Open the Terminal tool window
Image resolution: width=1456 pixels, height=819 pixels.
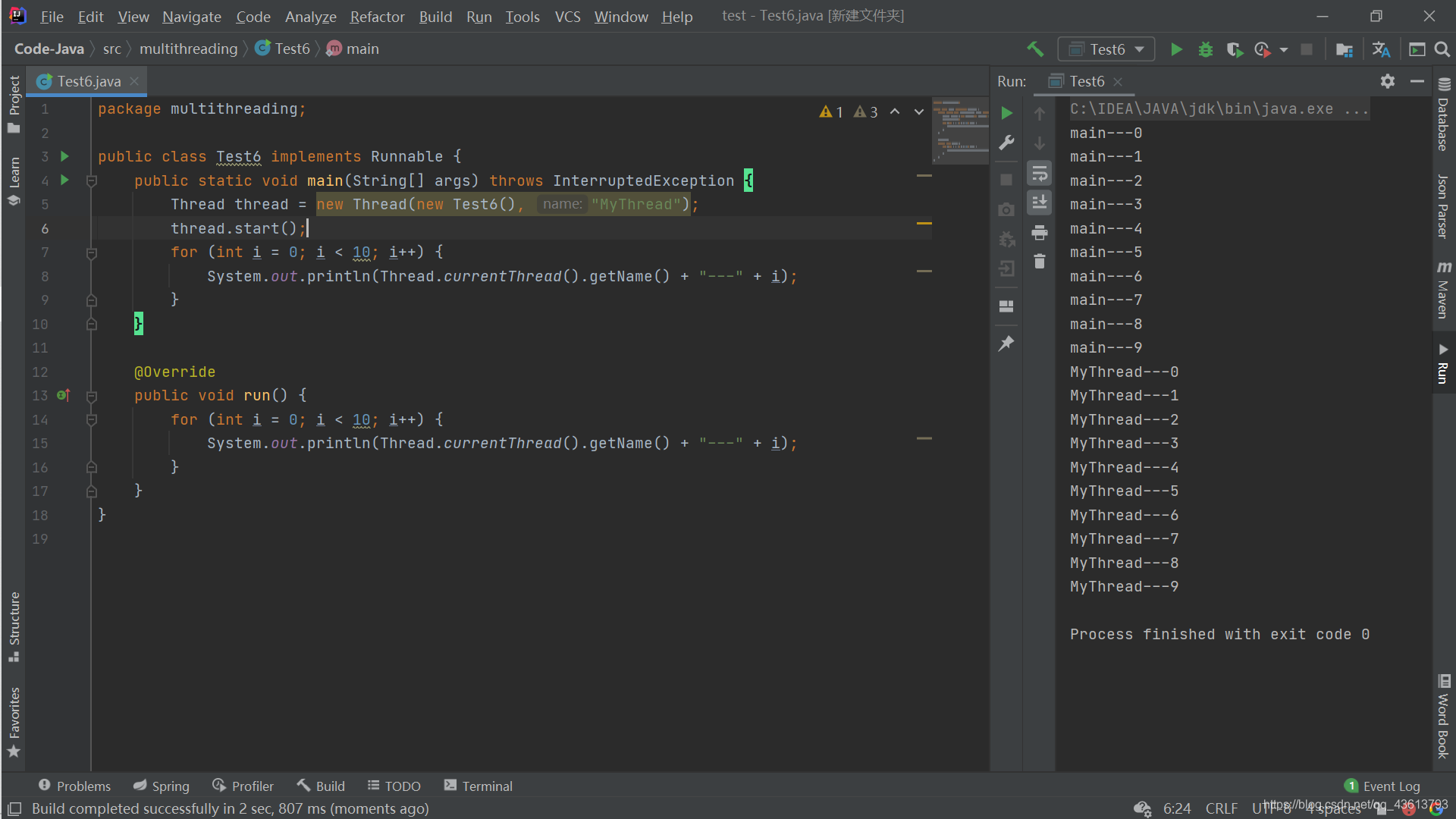(479, 786)
